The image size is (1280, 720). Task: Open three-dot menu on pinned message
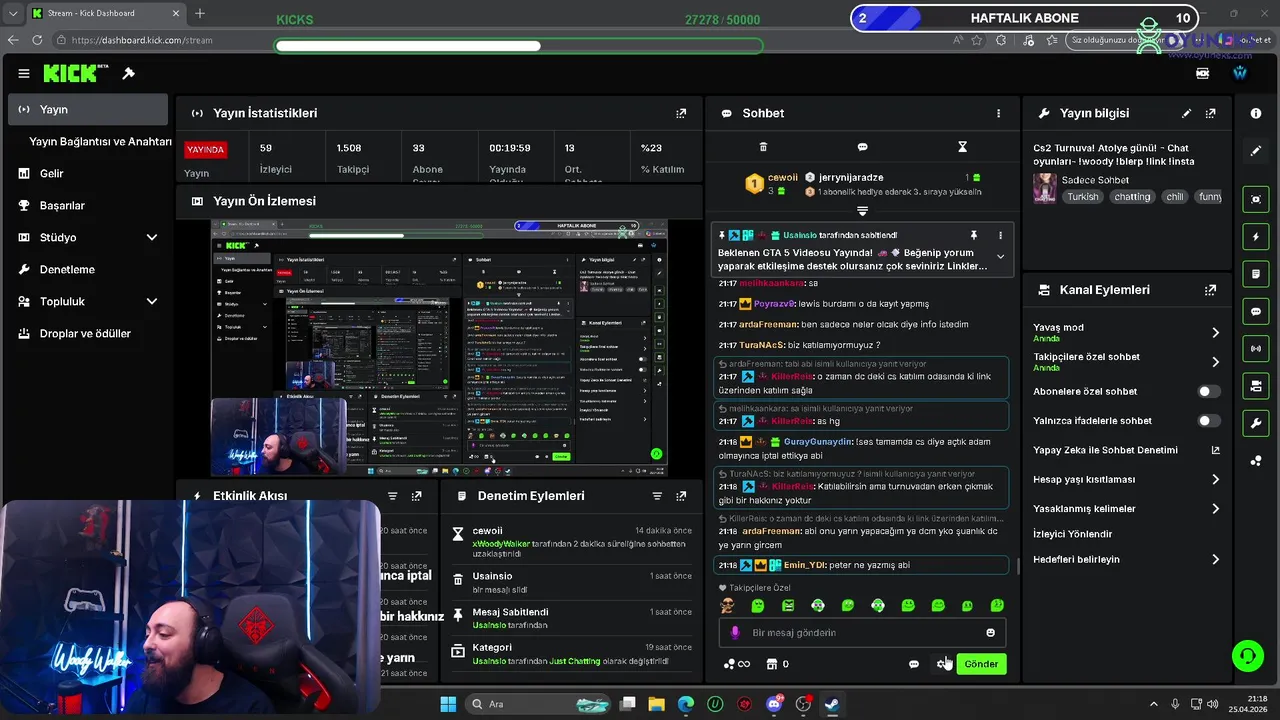1000,235
